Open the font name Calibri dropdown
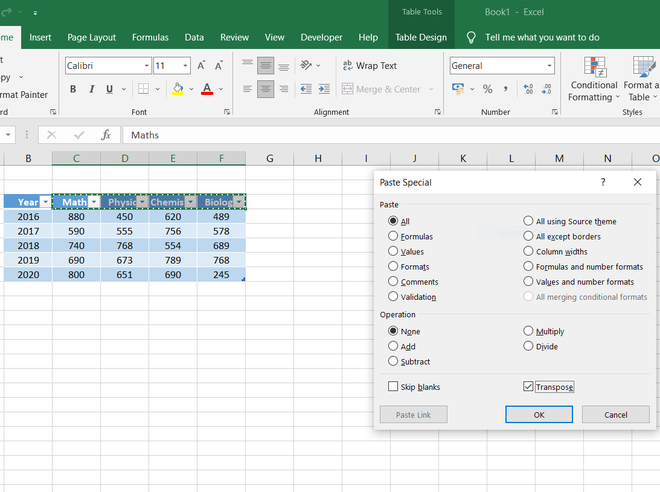 (x=144, y=66)
